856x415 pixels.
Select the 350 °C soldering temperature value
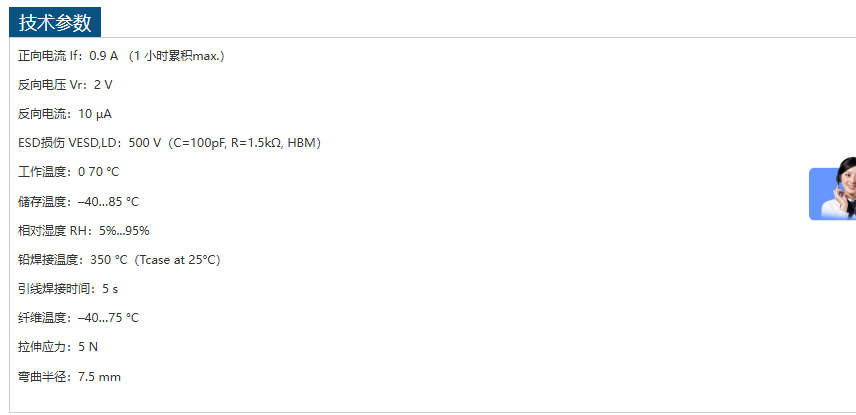(x=109, y=260)
